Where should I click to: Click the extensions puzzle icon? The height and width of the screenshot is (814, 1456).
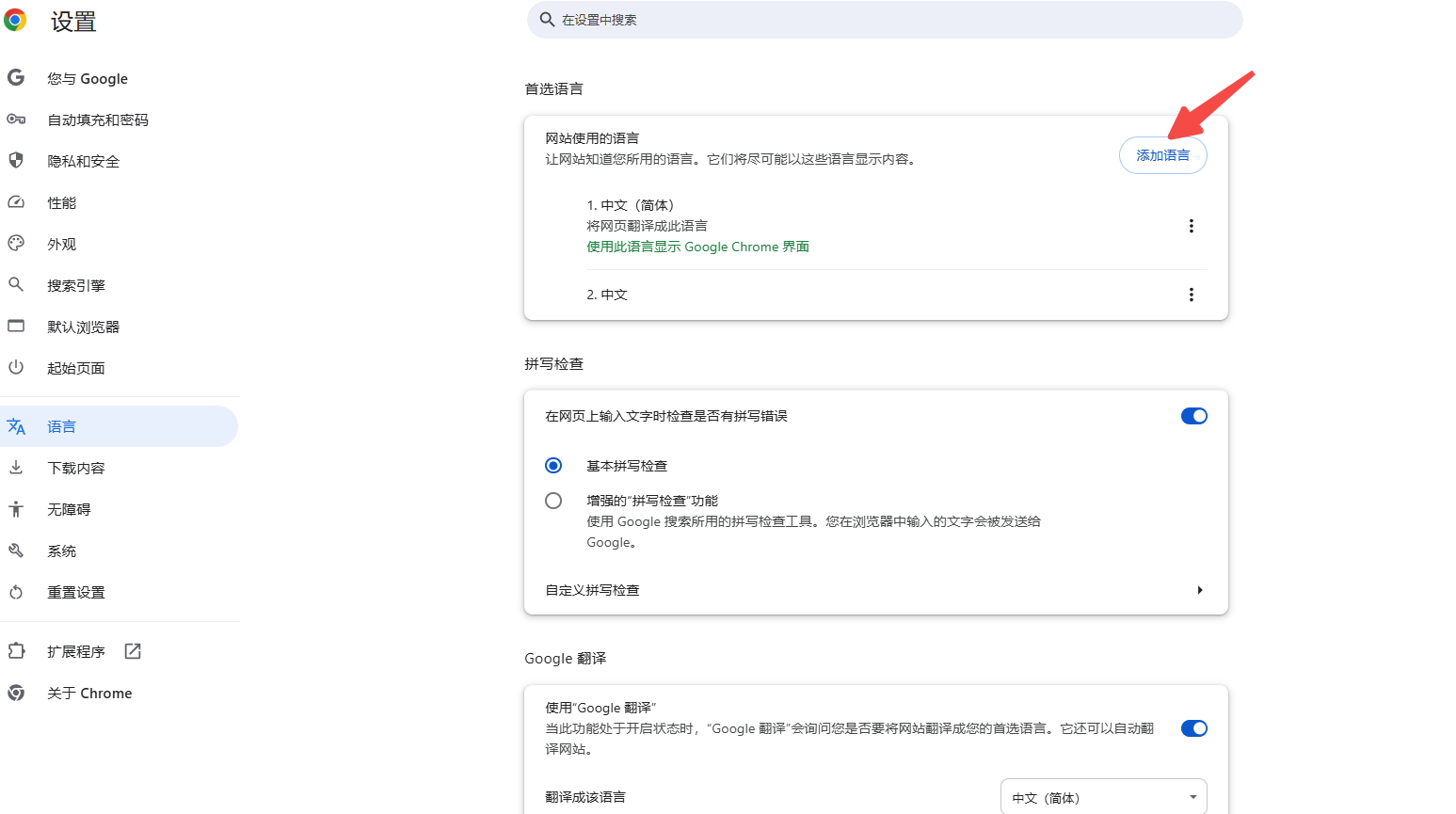pyautogui.click(x=16, y=650)
